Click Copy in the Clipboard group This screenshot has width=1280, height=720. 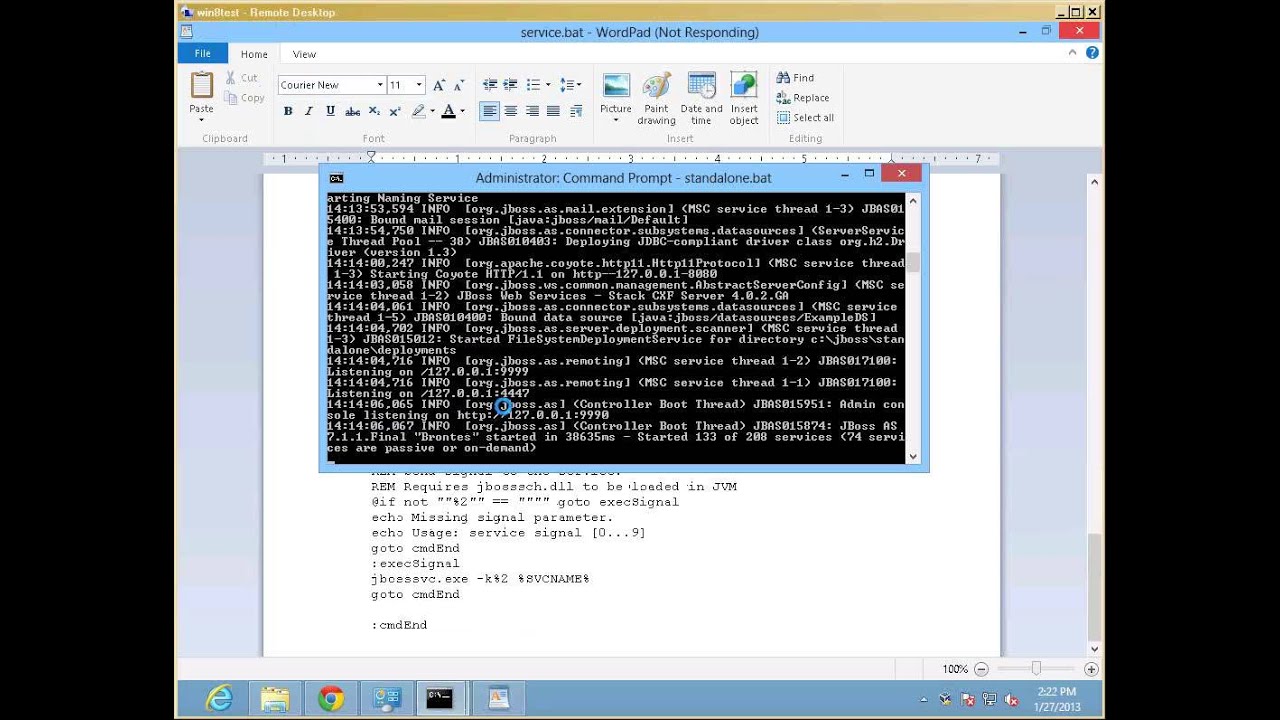pyautogui.click(x=245, y=98)
